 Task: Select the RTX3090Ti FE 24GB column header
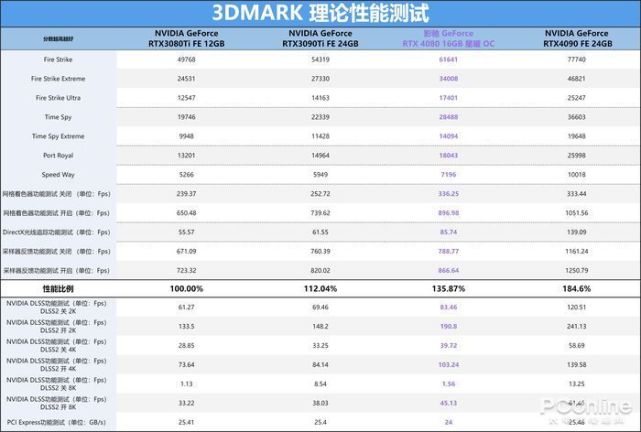coord(320,38)
